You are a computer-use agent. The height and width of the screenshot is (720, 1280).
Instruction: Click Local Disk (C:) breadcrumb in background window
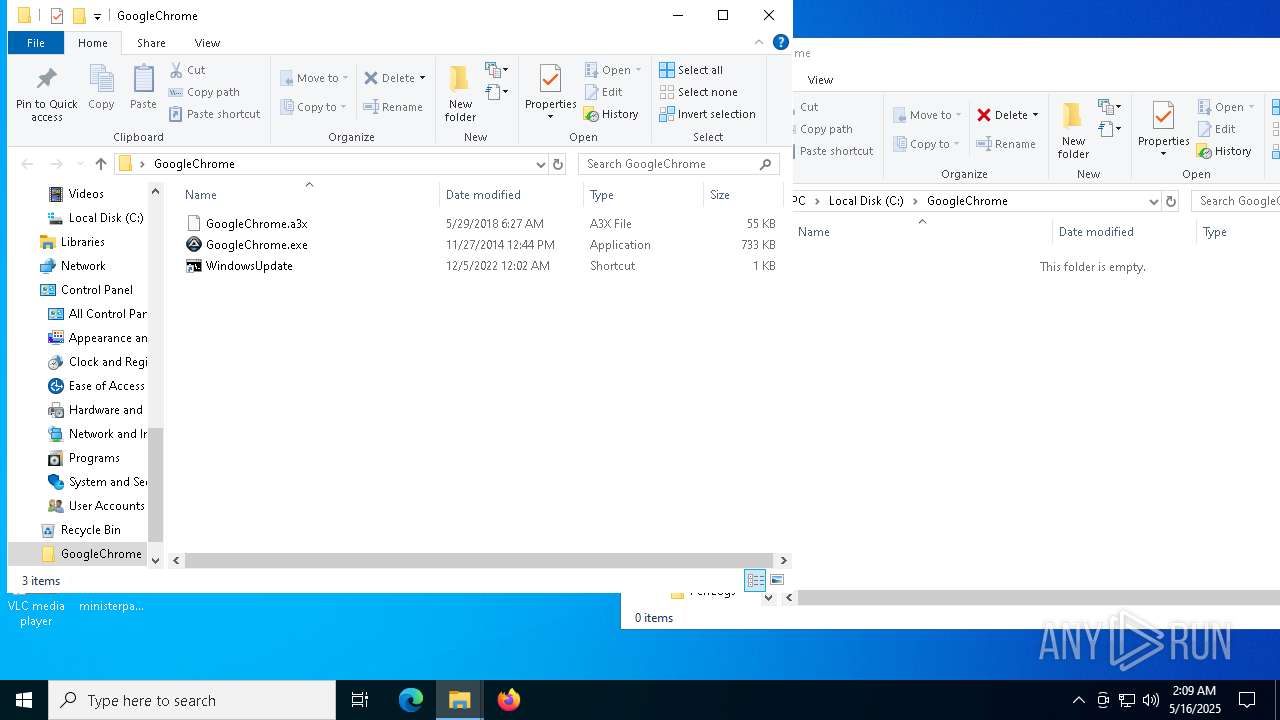[x=866, y=201]
